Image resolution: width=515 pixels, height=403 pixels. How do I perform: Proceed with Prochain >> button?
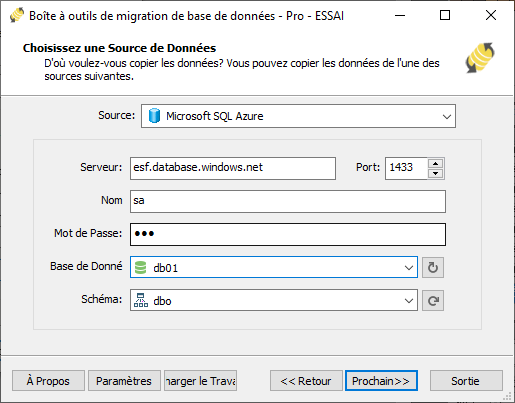coord(381,380)
